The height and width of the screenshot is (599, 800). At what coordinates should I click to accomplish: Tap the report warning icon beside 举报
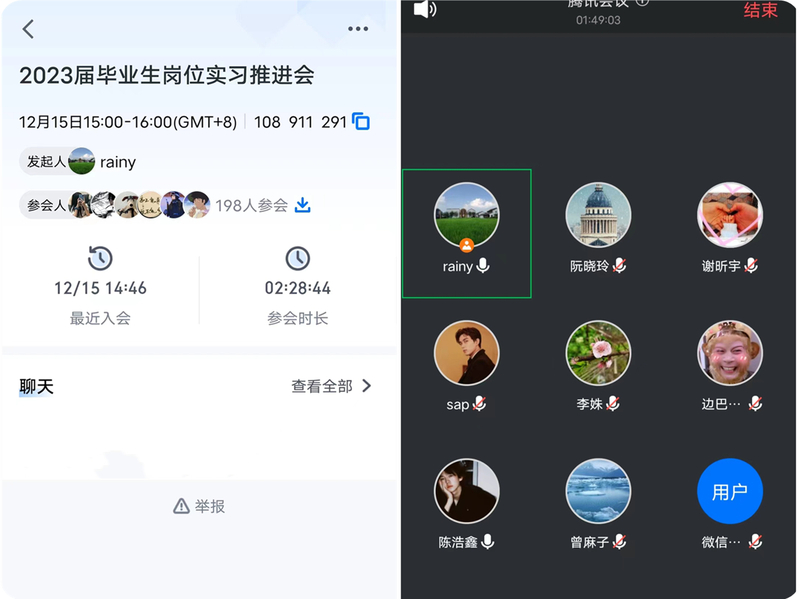coord(182,507)
